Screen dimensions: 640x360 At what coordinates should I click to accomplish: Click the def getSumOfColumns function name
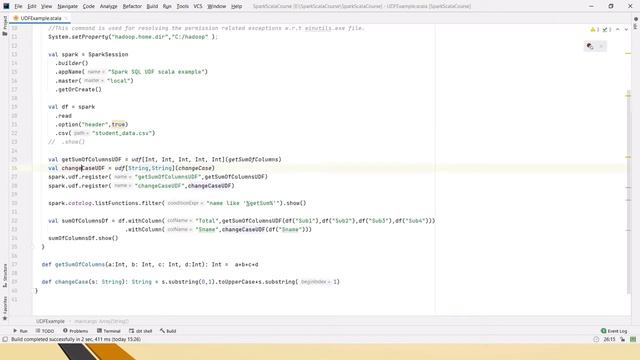coord(80,264)
